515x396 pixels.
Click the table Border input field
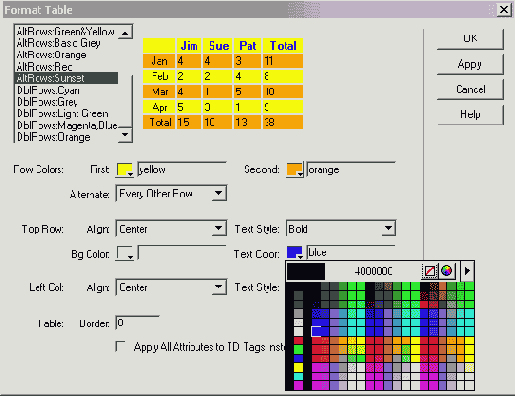click(x=137, y=323)
